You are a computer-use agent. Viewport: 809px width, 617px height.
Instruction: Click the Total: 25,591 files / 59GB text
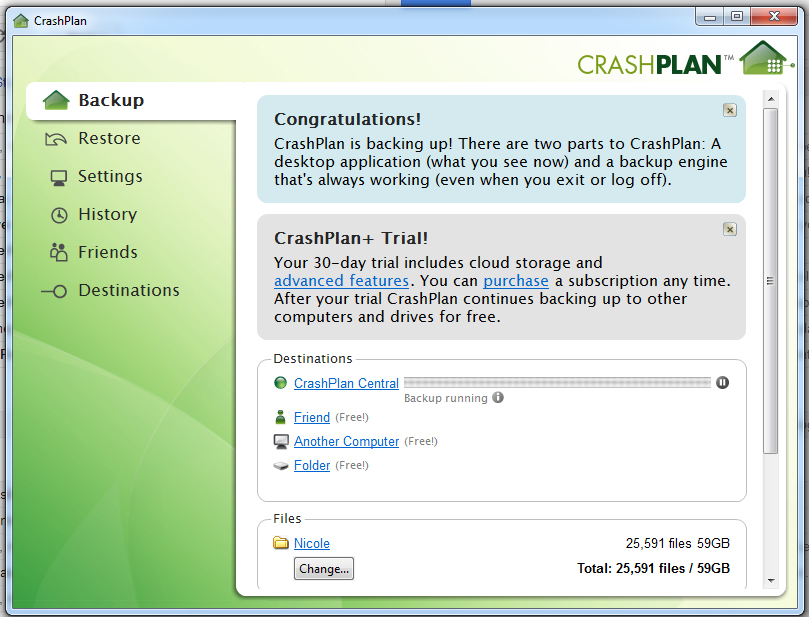pos(653,569)
